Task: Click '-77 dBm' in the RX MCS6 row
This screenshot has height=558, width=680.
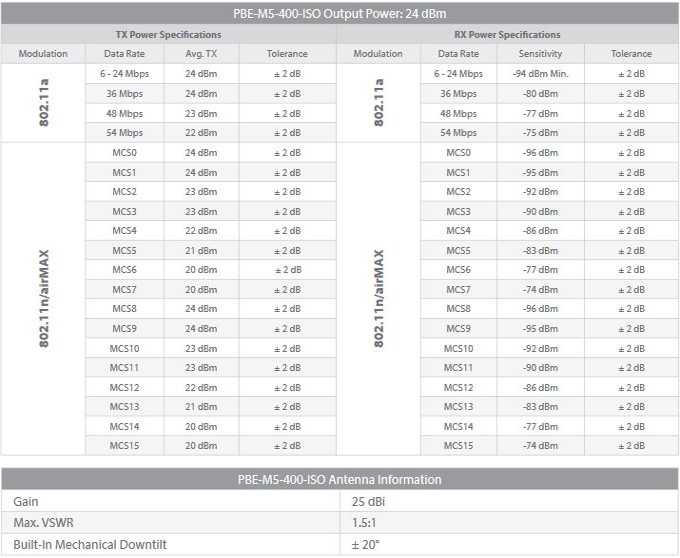Action: [540, 270]
